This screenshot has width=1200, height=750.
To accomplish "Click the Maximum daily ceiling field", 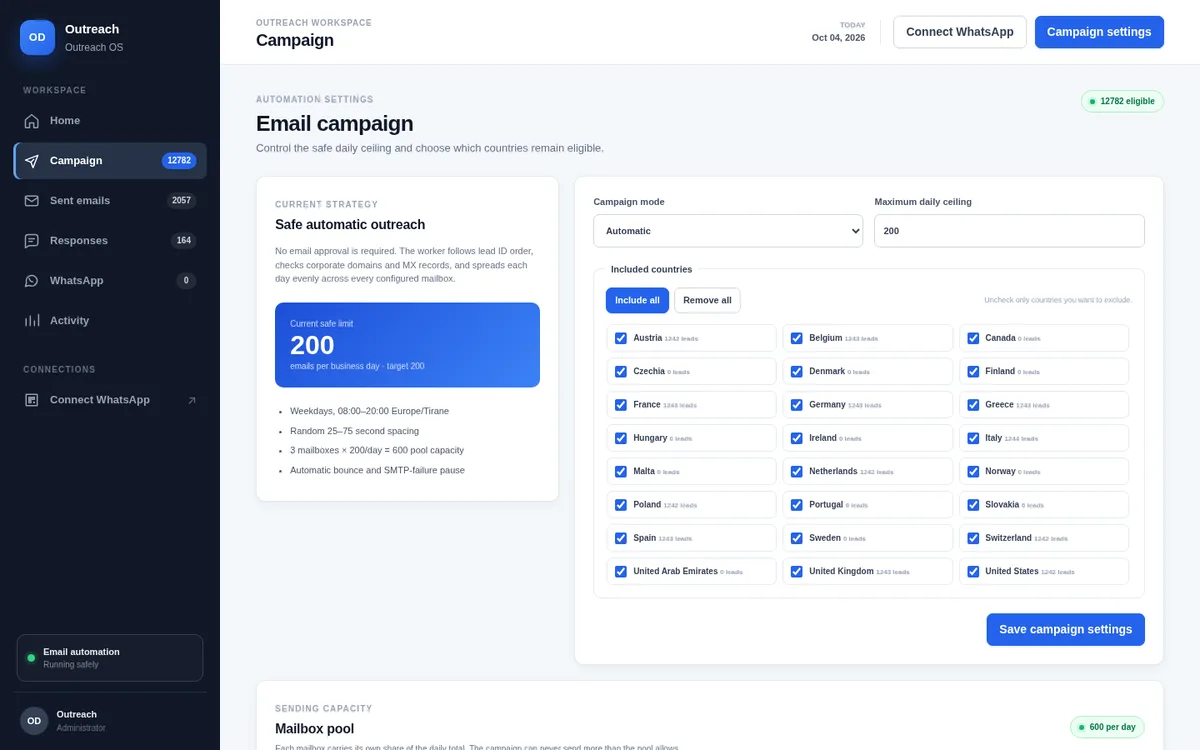I will tap(1009, 231).
